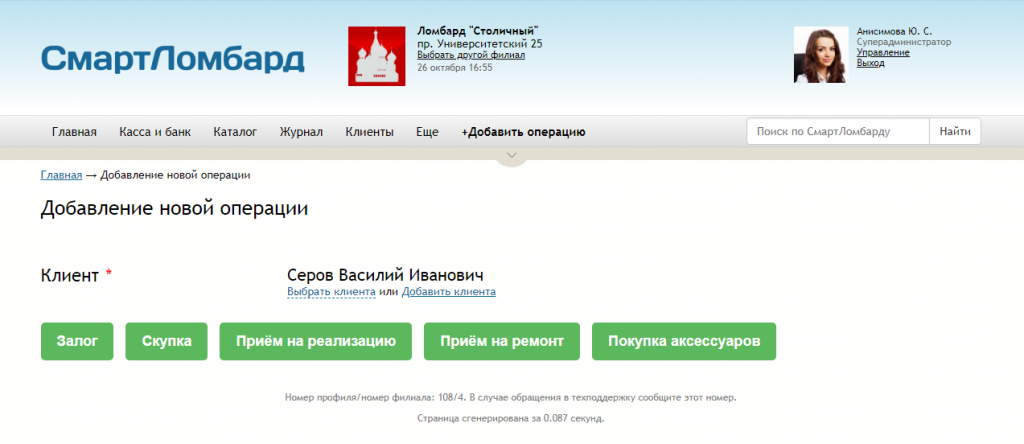Expand the chevron handle below navigation bar
1024x444 pixels.
(x=511, y=156)
